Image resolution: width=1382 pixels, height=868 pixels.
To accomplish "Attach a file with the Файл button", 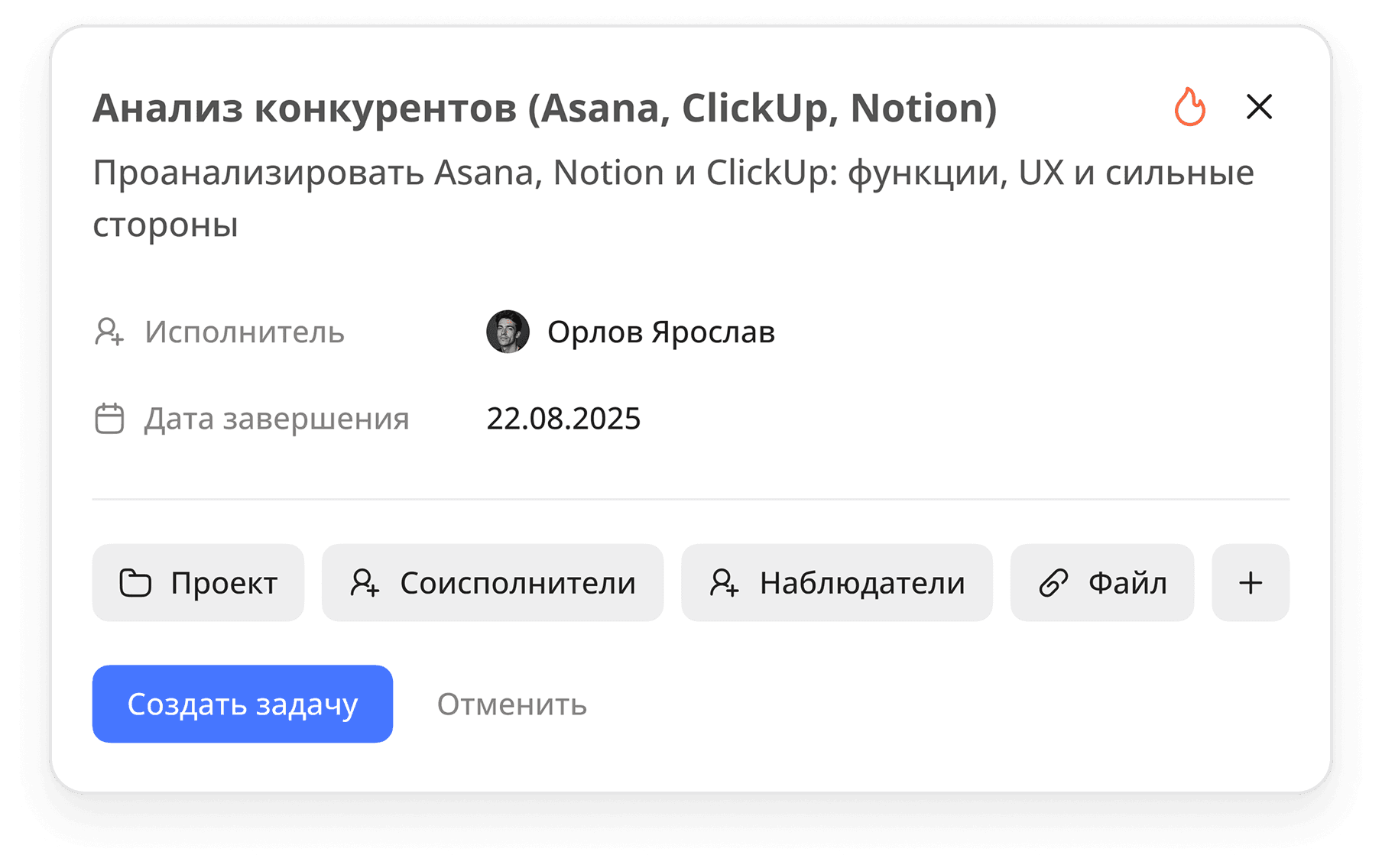I will pos(1101,582).
